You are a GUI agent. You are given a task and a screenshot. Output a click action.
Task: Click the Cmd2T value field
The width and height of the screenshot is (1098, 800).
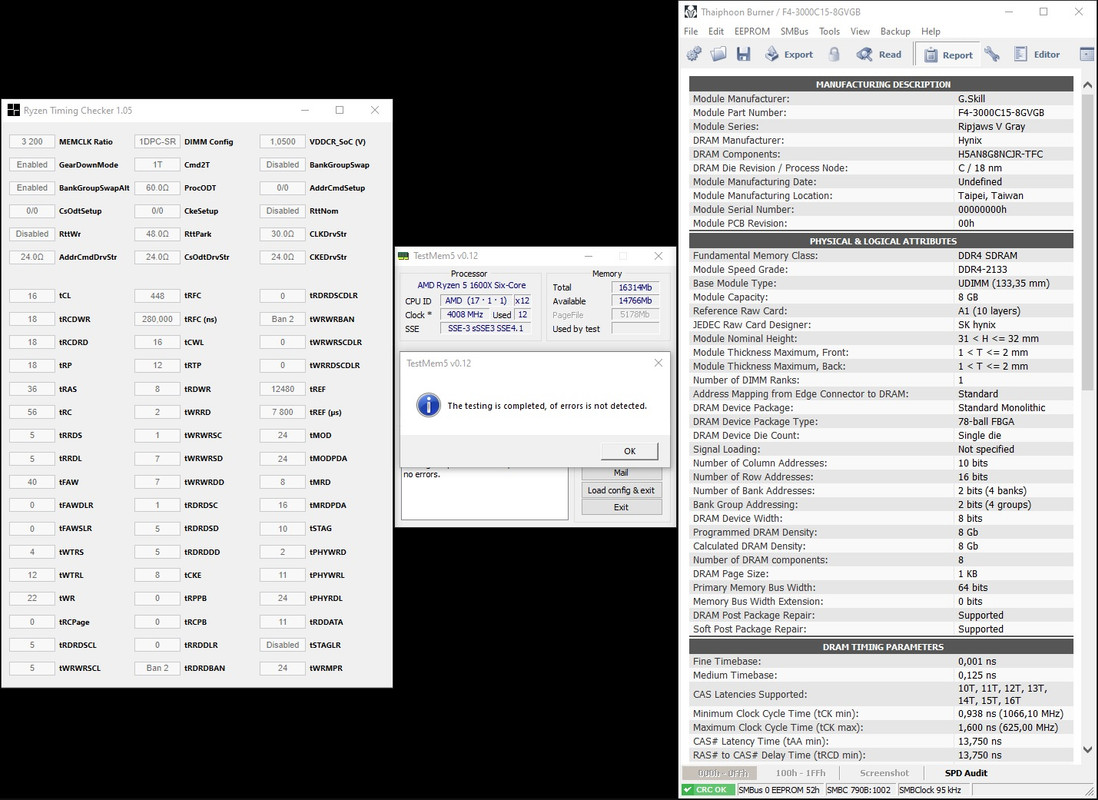pos(158,165)
